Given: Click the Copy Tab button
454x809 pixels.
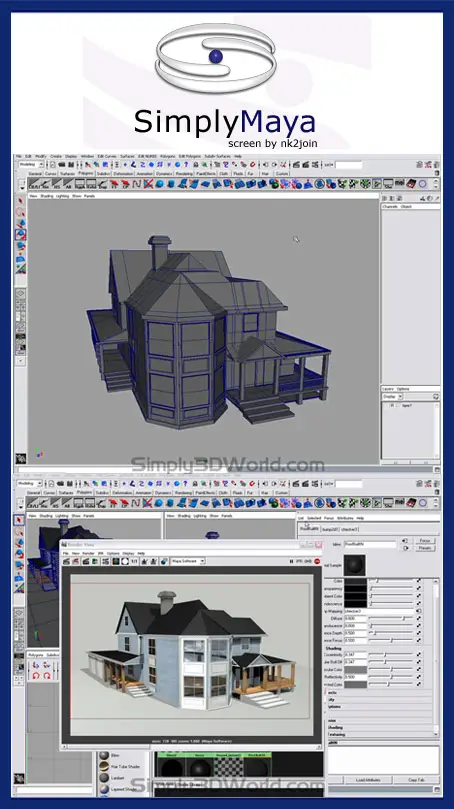Looking at the screenshot, I should pos(416,780).
